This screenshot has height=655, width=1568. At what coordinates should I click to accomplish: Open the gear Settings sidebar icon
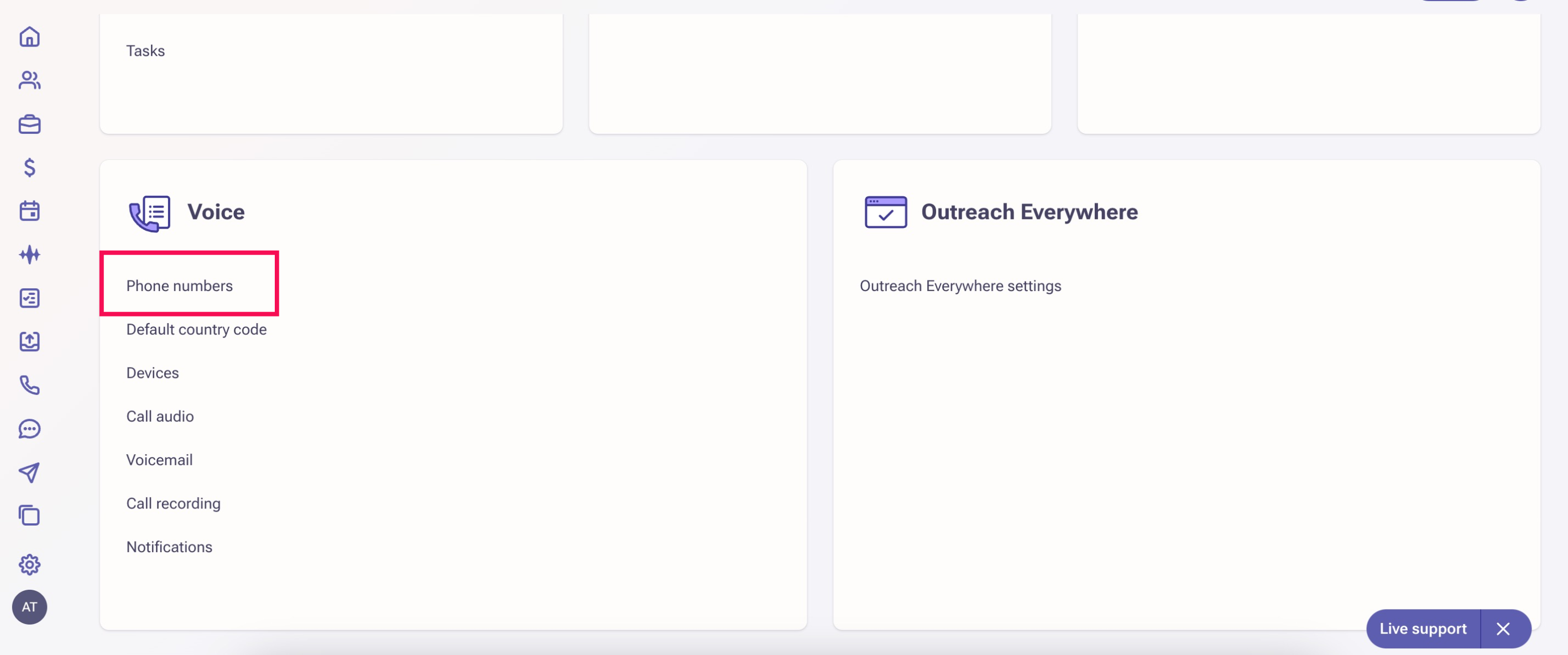click(29, 565)
